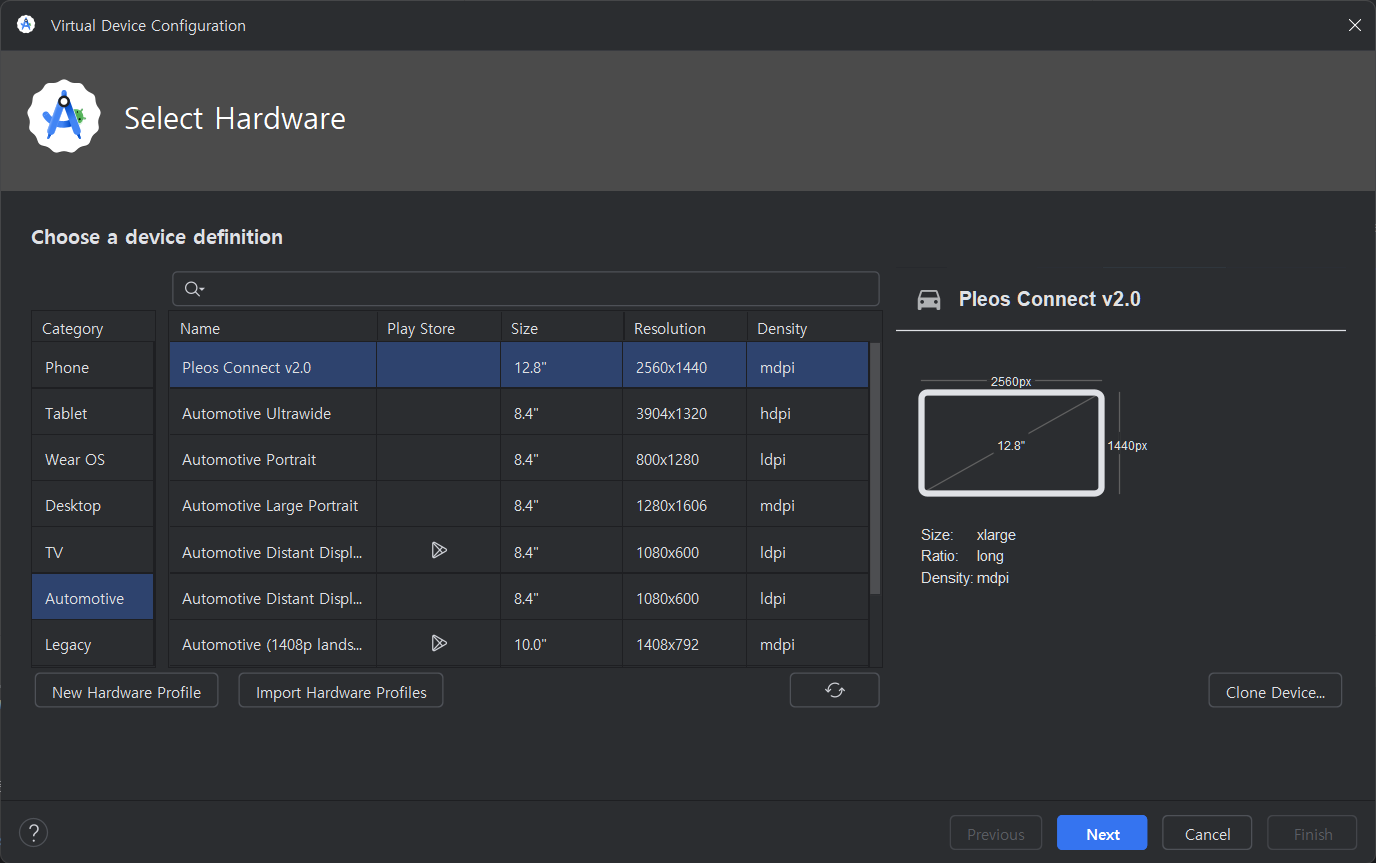The width and height of the screenshot is (1376, 863).
Task: Pick the Automotive Large Portrait device
Action: pos(272,506)
